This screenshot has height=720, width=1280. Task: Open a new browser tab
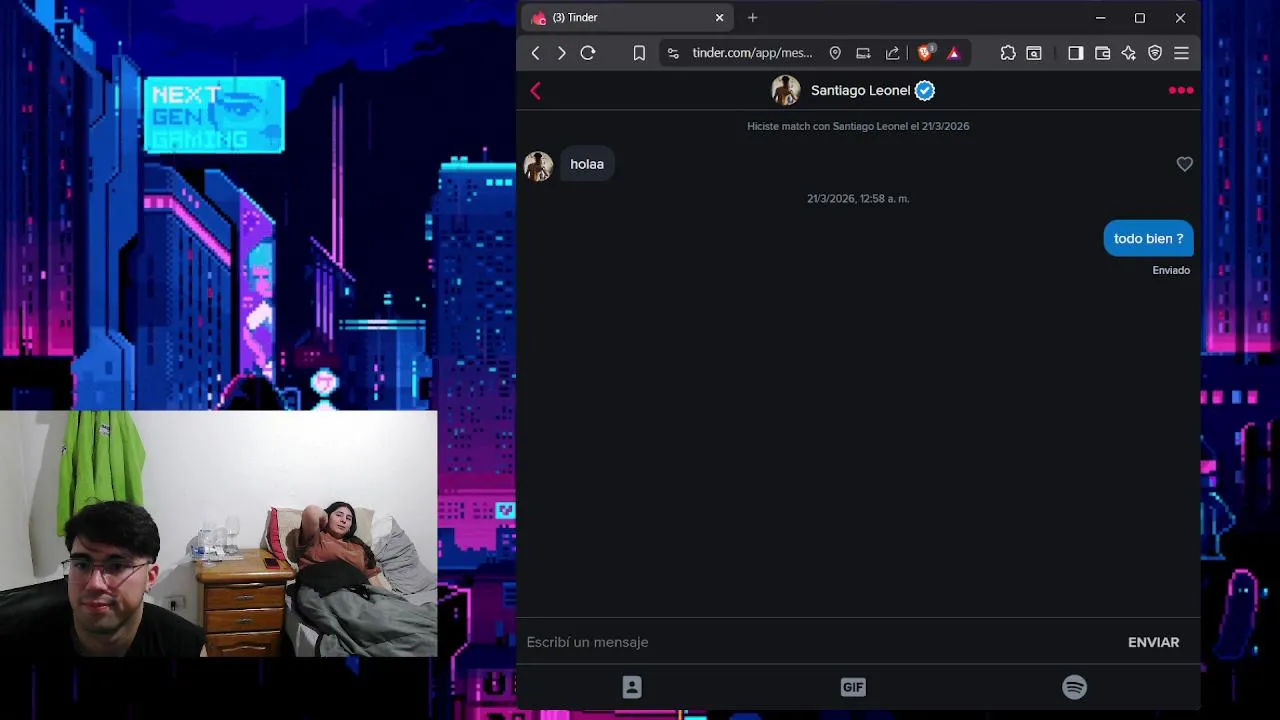tap(753, 17)
